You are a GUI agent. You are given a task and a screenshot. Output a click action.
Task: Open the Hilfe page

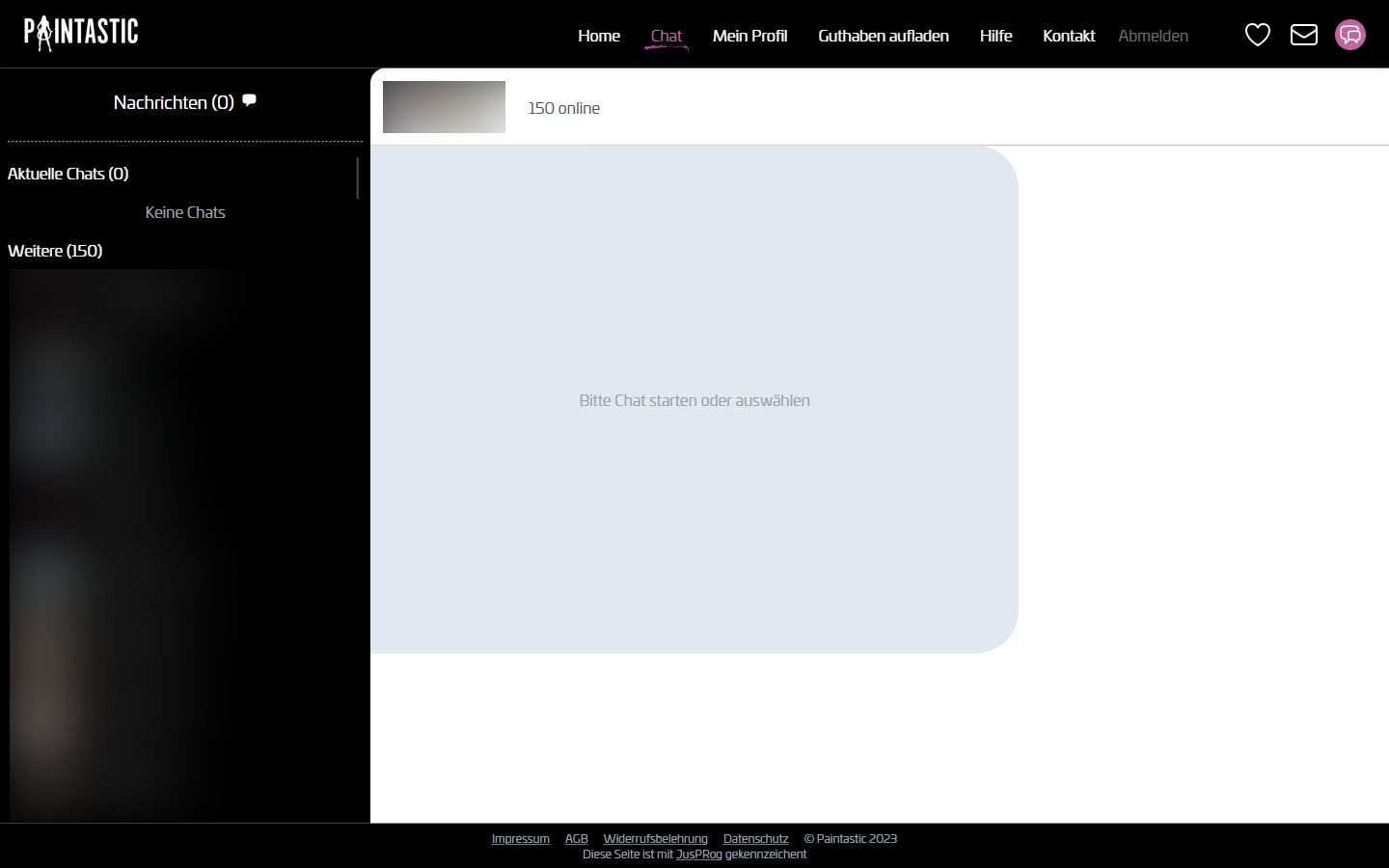click(995, 36)
